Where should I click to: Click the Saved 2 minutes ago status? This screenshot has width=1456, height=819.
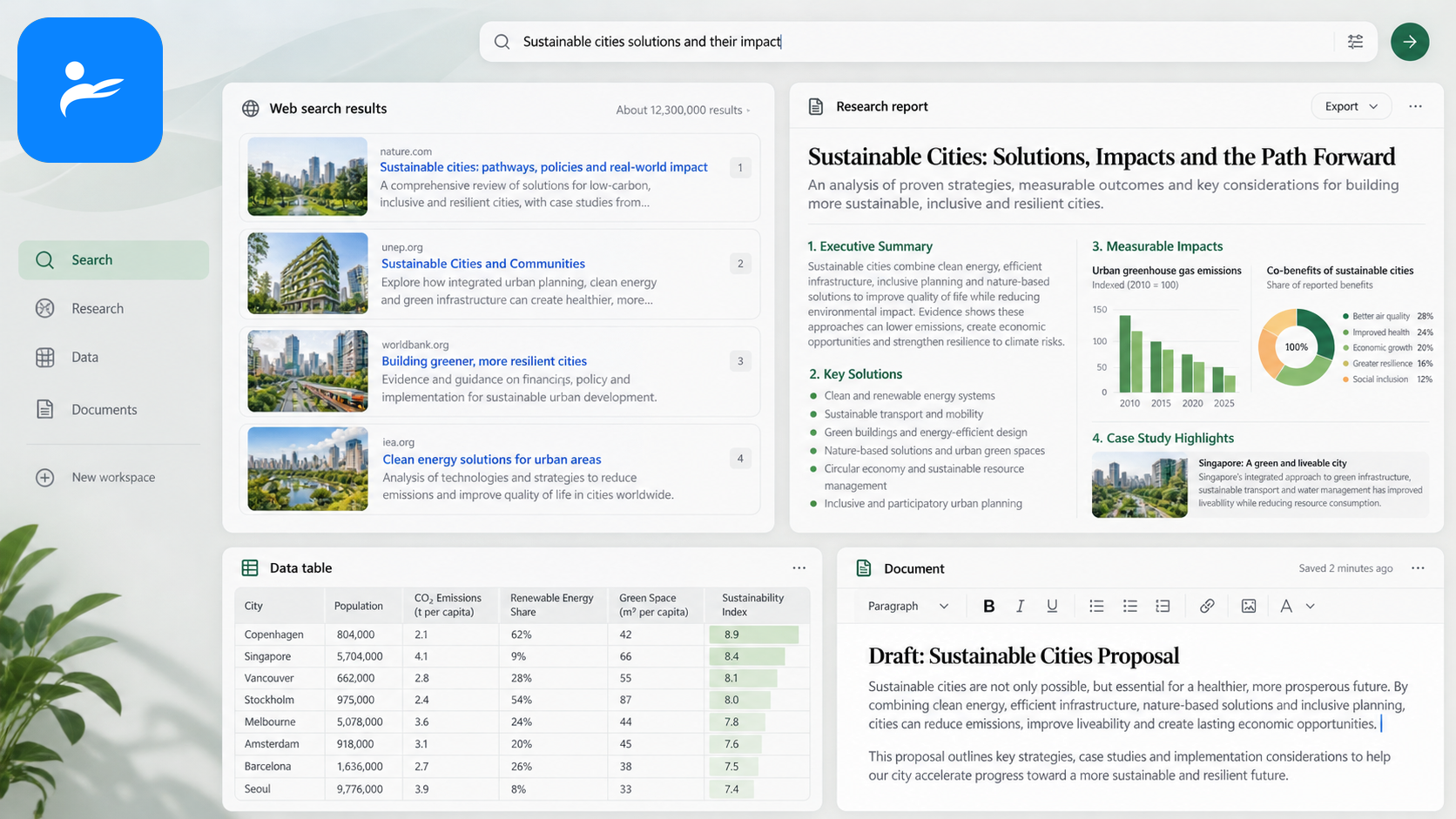click(1345, 568)
